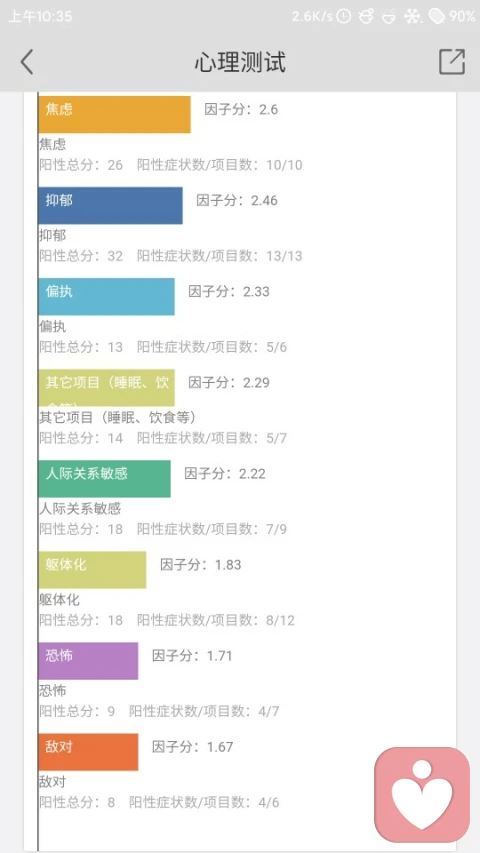This screenshot has width=480, height=853.
Task: Tap 阳性总分：32 under 抑郁
Action: [x=81, y=256]
